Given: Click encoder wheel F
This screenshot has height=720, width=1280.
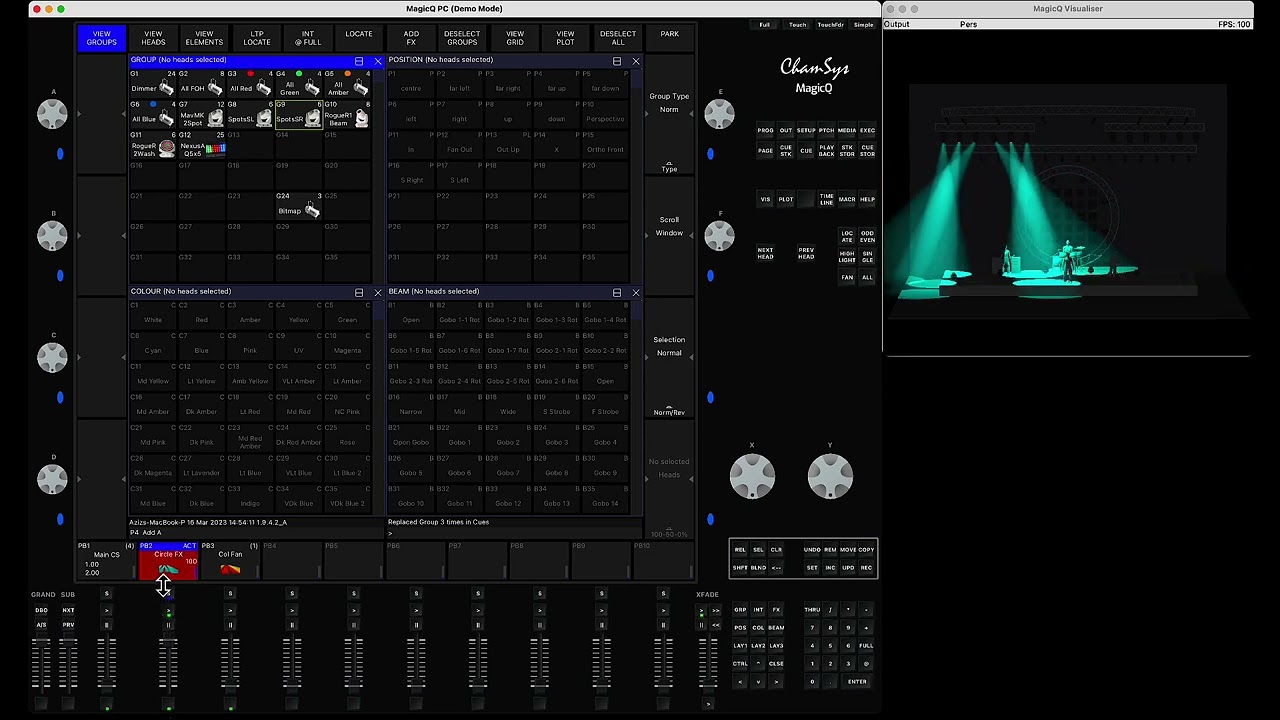Looking at the screenshot, I should (719, 236).
